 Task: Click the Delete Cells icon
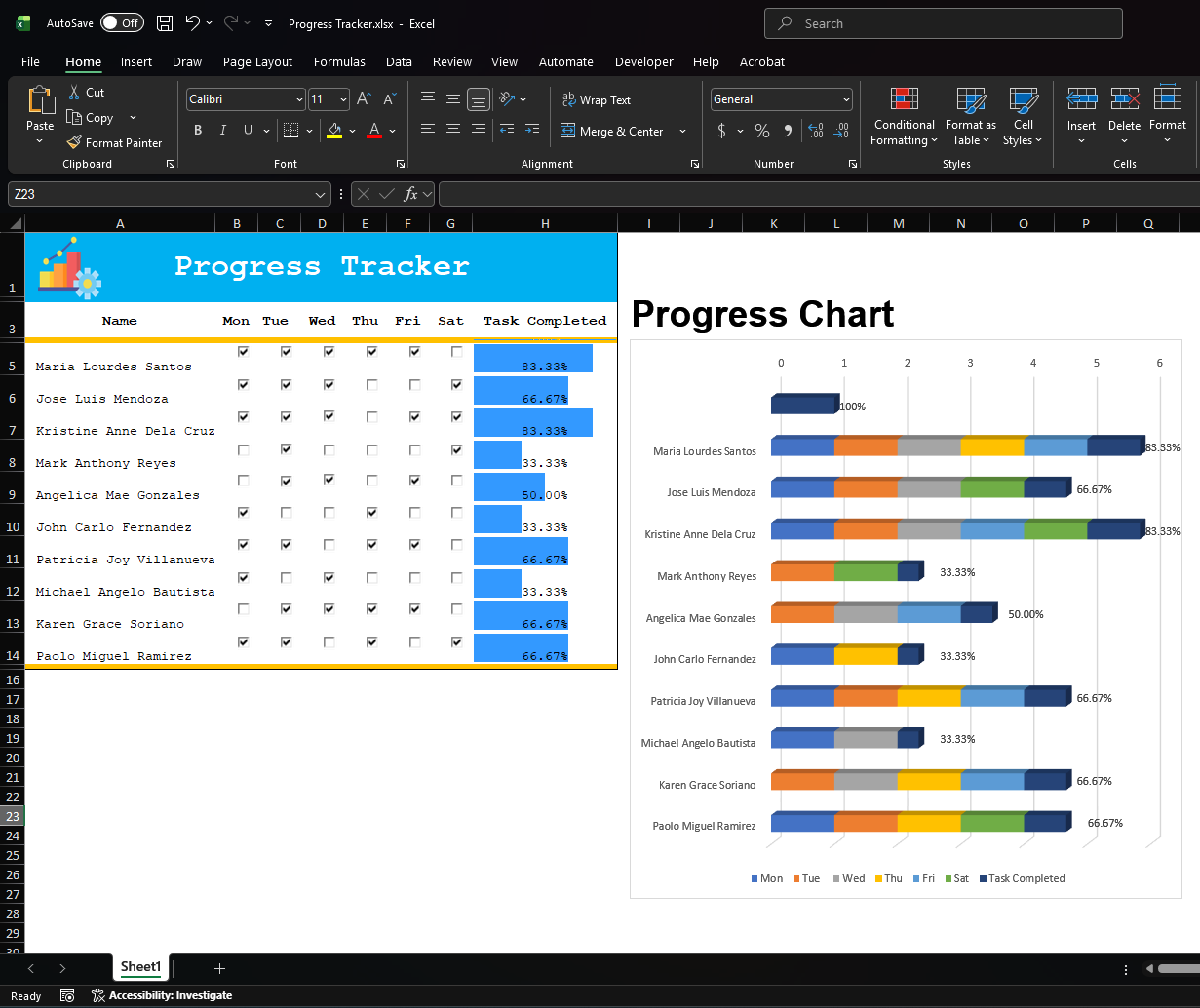click(x=1124, y=117)
